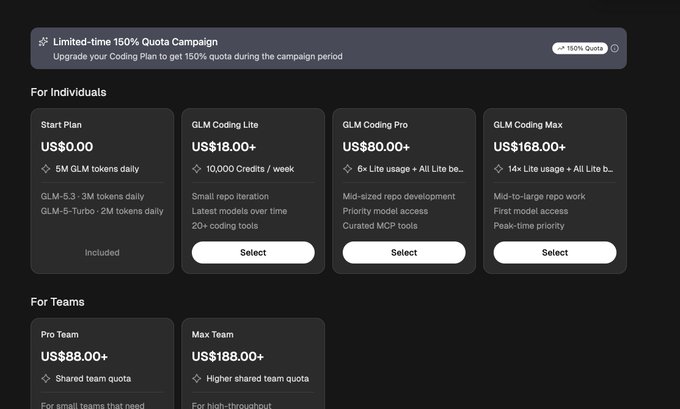Image resolution: width=680 pixels, height=409 pixels.
Task: Click the sparkle icon beside the Quota Campaign title
Action: point(43,42)
